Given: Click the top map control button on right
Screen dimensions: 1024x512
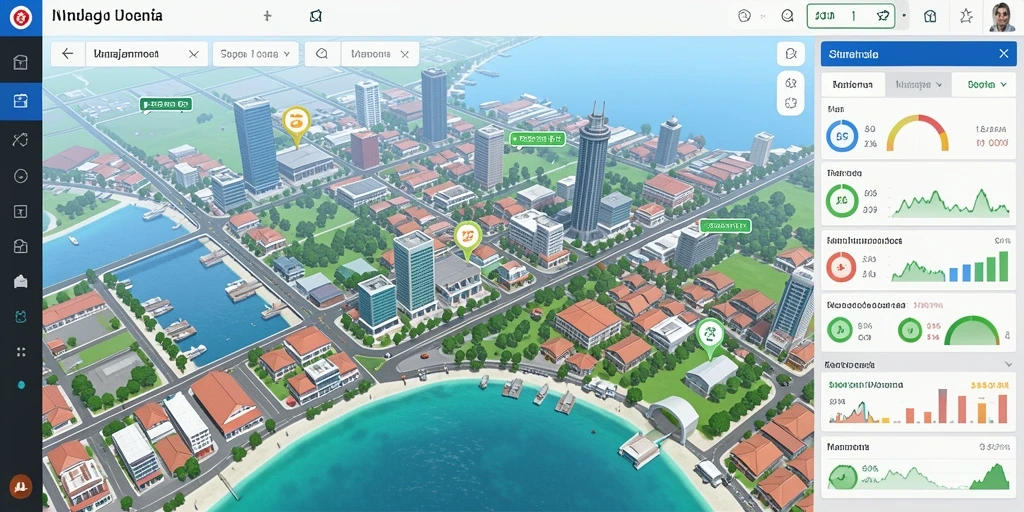Looking at the screenshot, I should pyautogui.click(x=791, y=54).
